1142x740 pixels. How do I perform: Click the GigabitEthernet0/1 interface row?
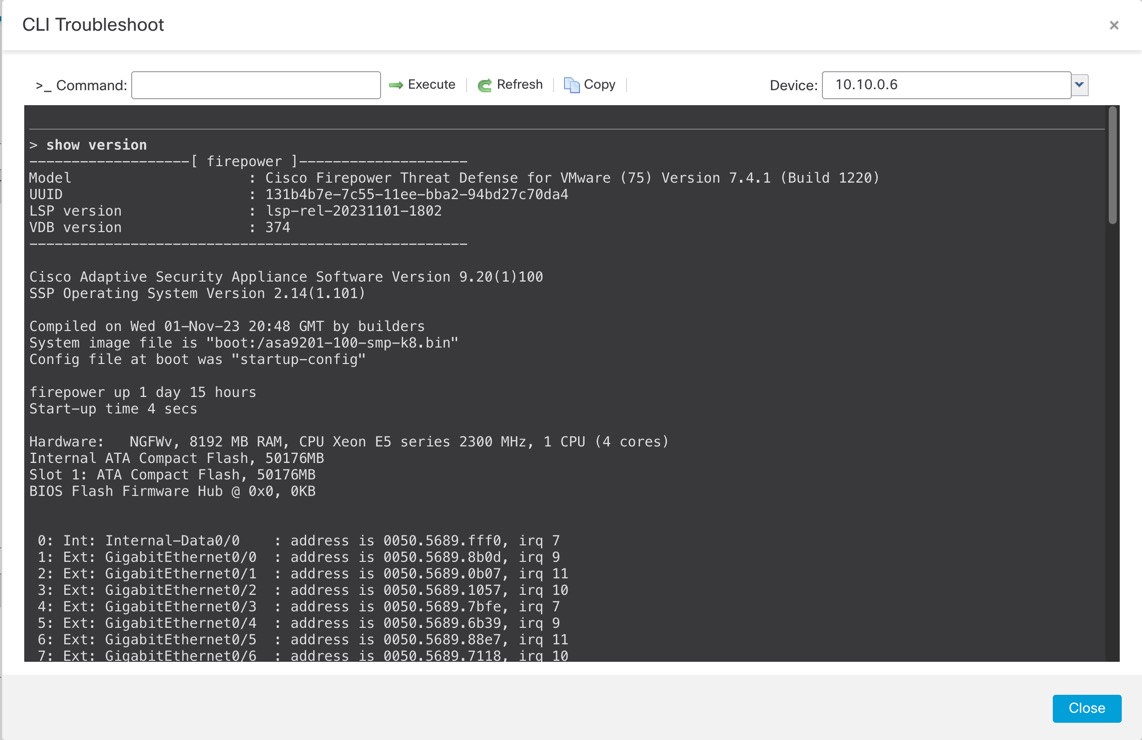tap(303, 574)
